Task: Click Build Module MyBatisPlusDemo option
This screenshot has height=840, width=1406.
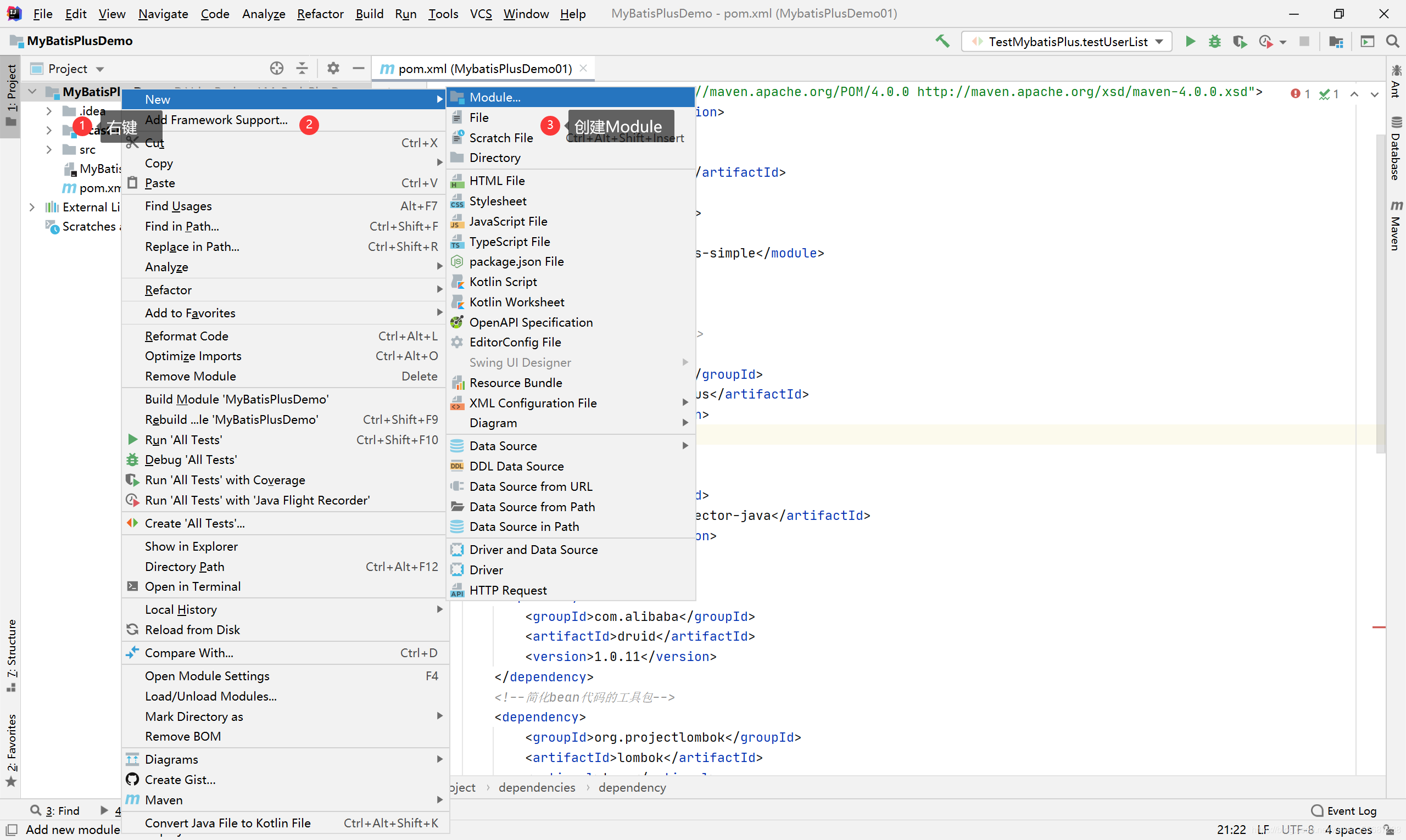Action: pos(236,399)
